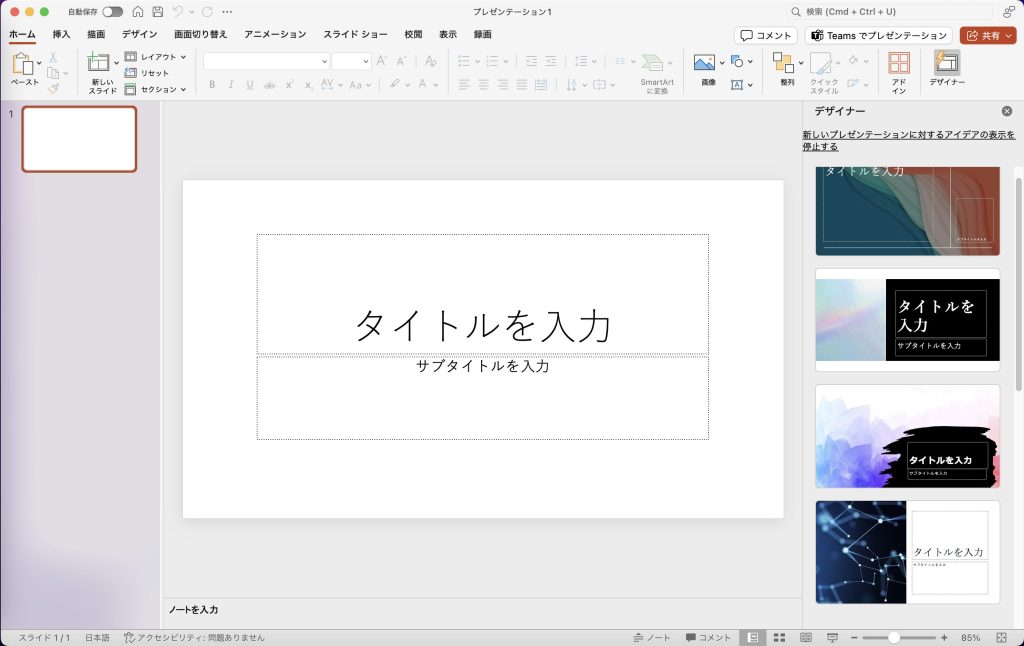Click the zoom slider handle

(x=894, y=637)
